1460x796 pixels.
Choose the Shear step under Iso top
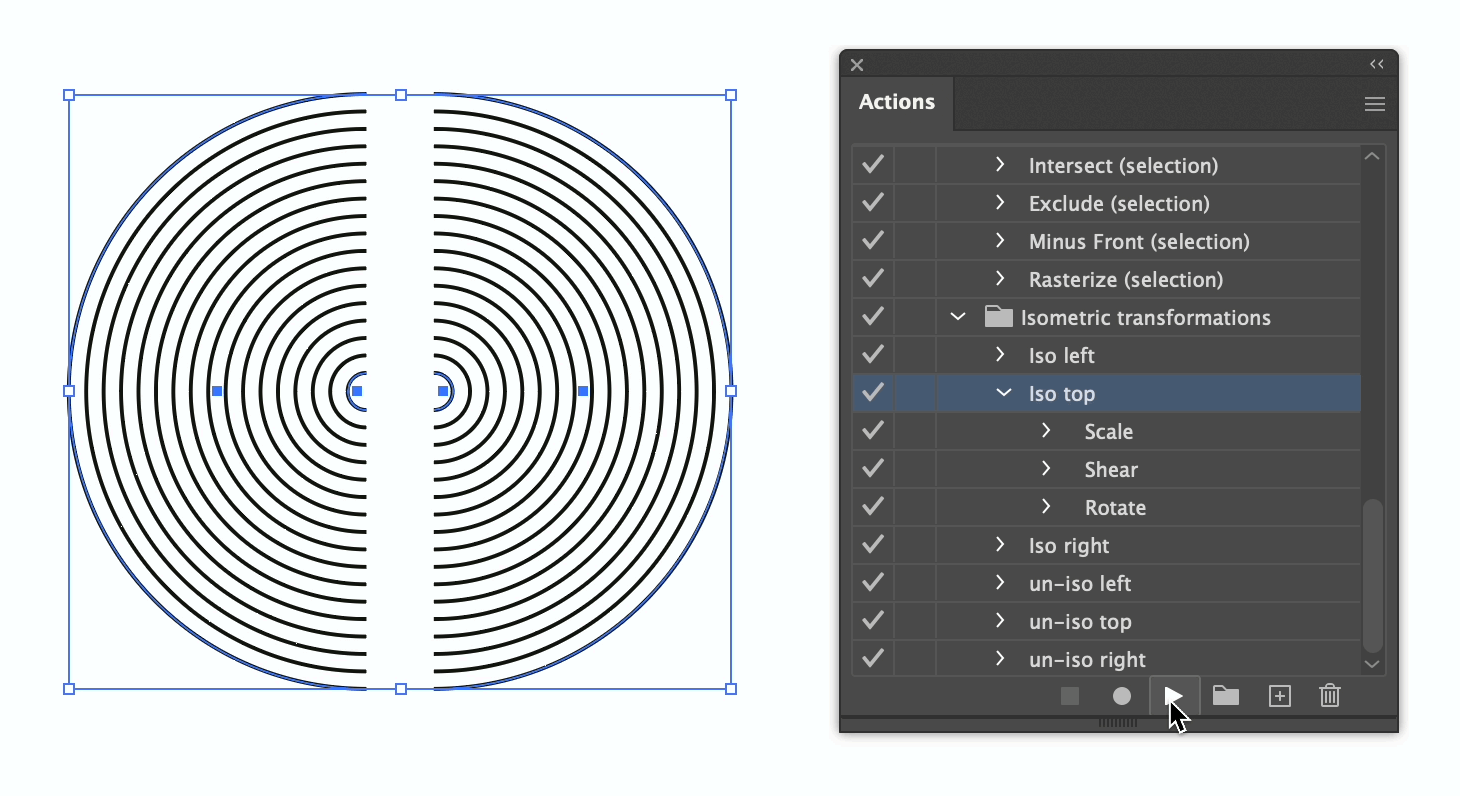pos(1110,468)
